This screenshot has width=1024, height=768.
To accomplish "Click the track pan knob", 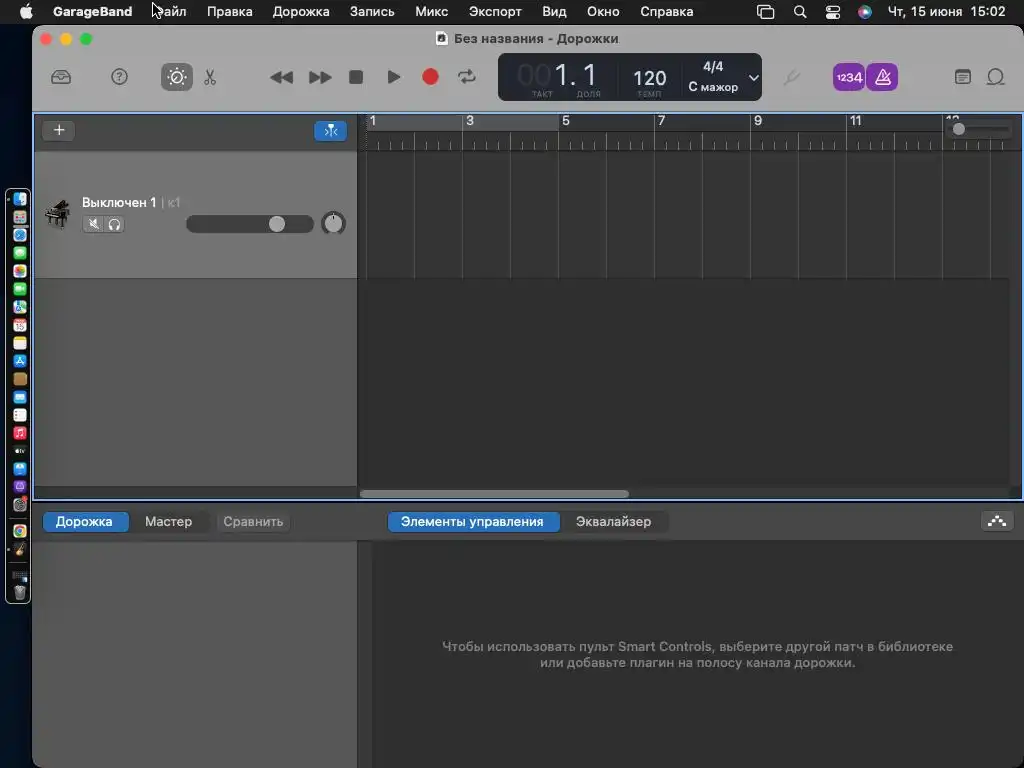I will coord(333,223).
